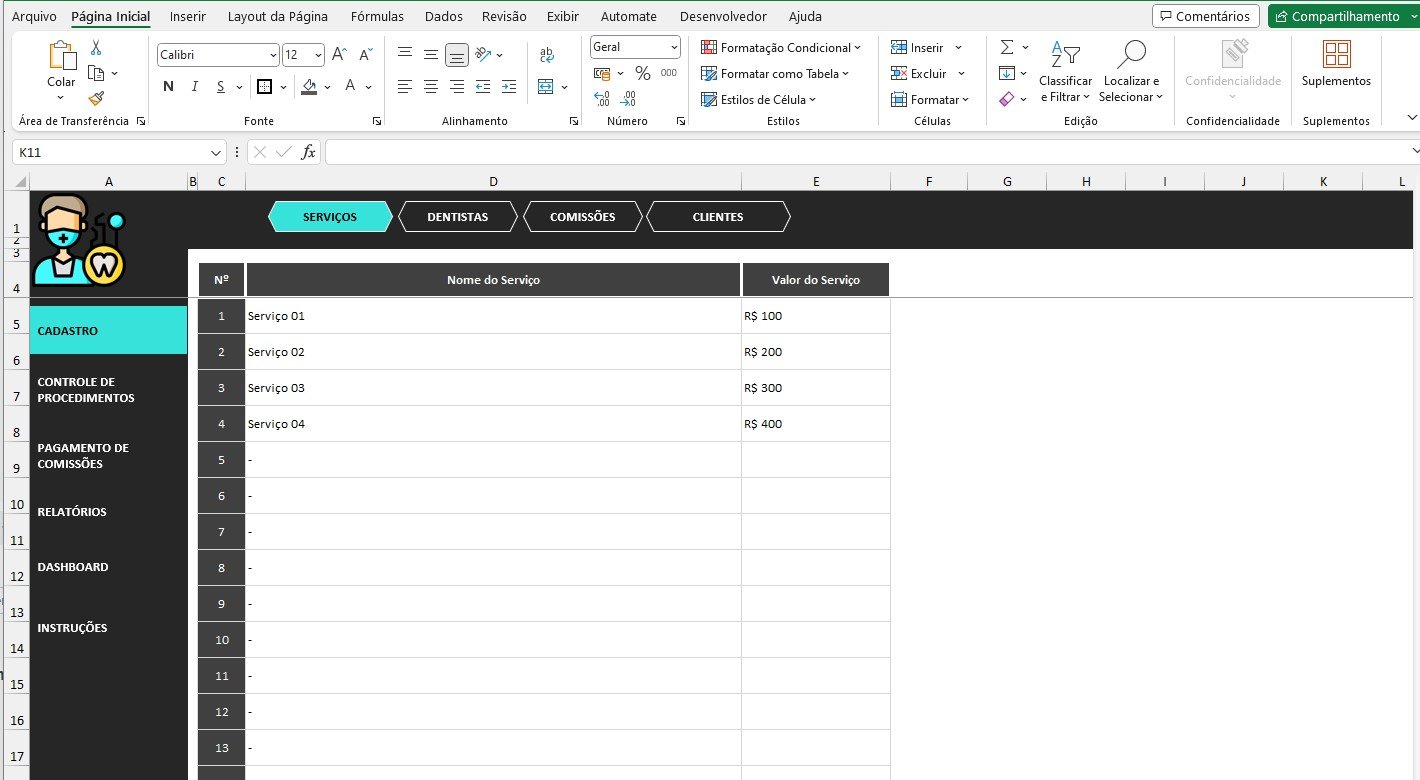Toggle bold formatting (N)
Viewport: 1420px width, 780px height.
pos(168,87)
